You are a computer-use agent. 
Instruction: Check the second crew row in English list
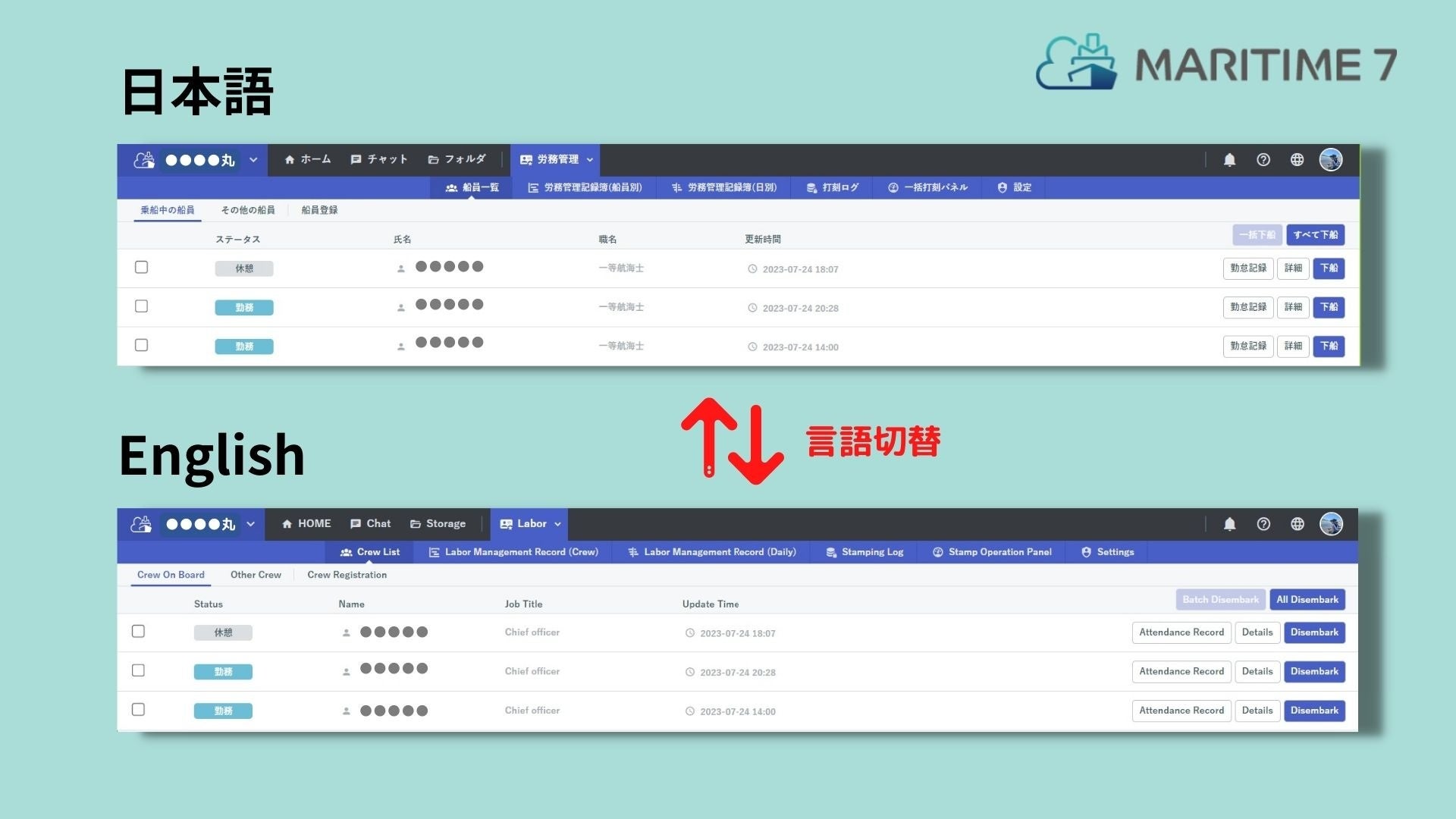(138, 670)
